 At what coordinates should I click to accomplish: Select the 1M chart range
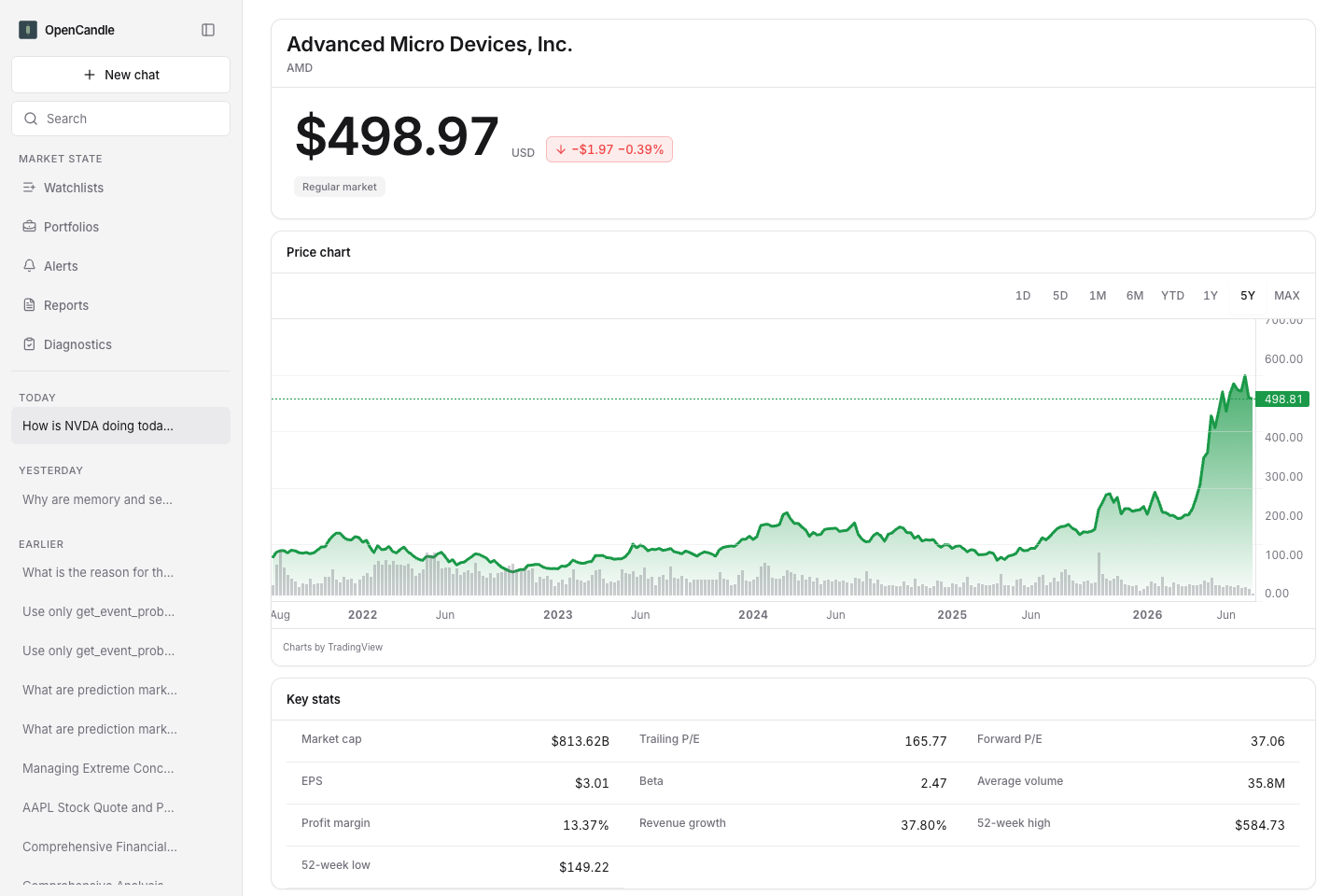[x=1098, y=296]
